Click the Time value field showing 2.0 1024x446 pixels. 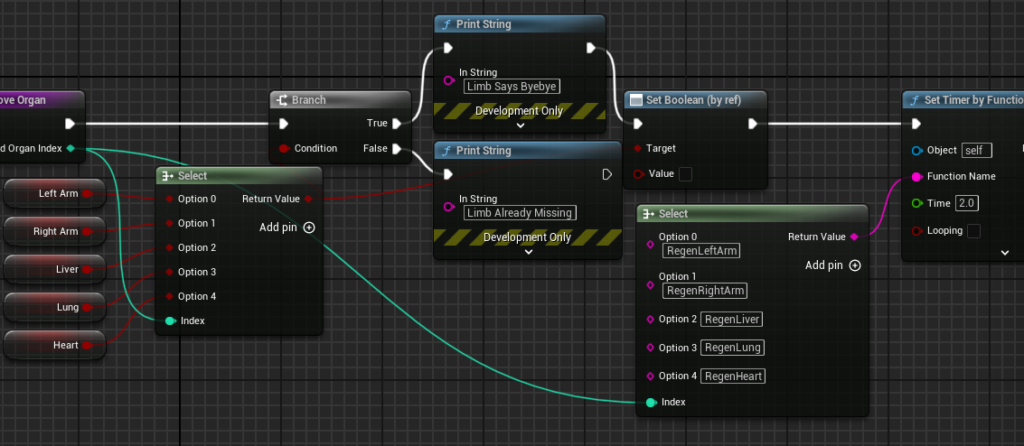coord(966,203)
